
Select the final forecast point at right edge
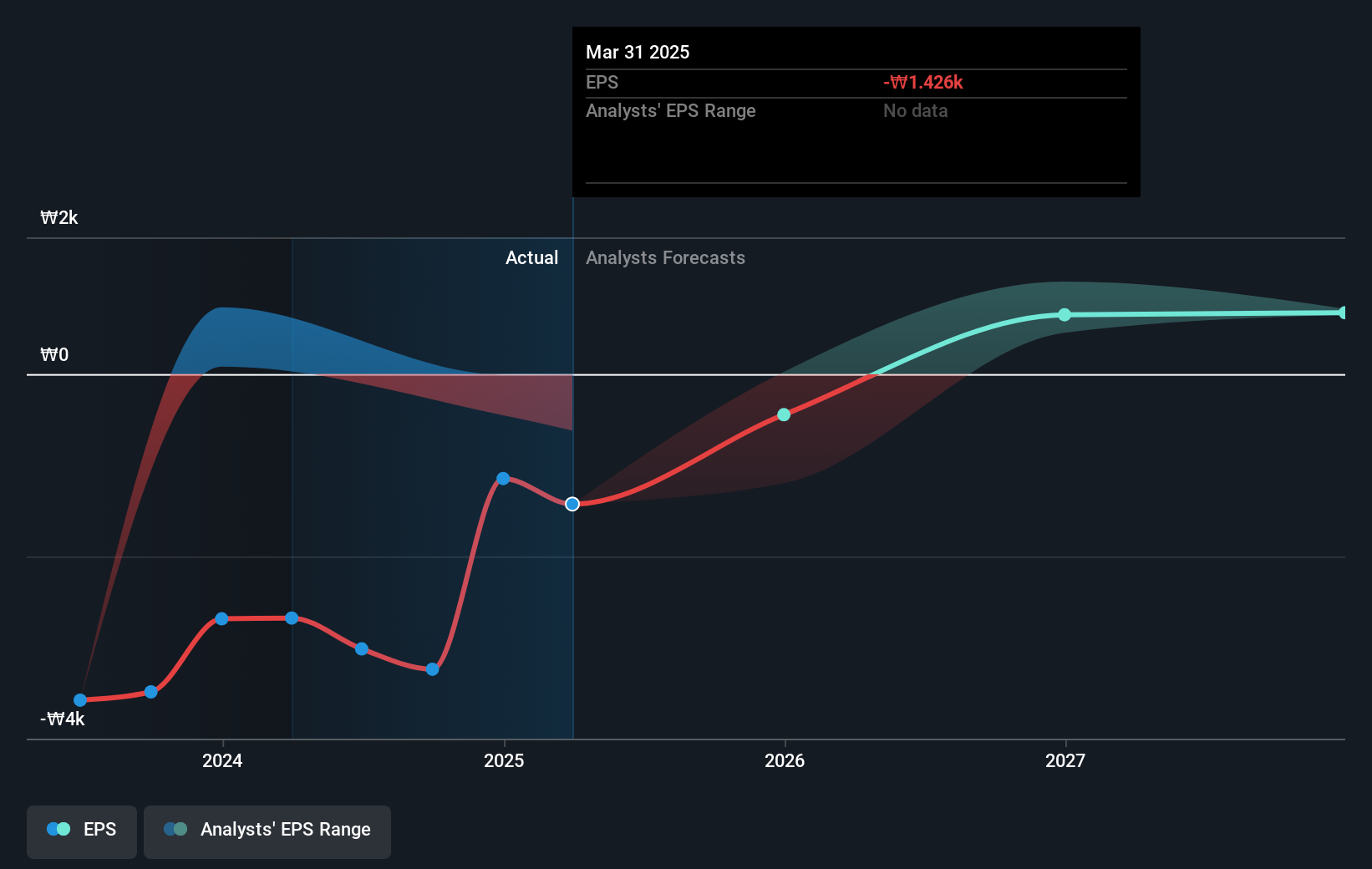click(1344, 313)
